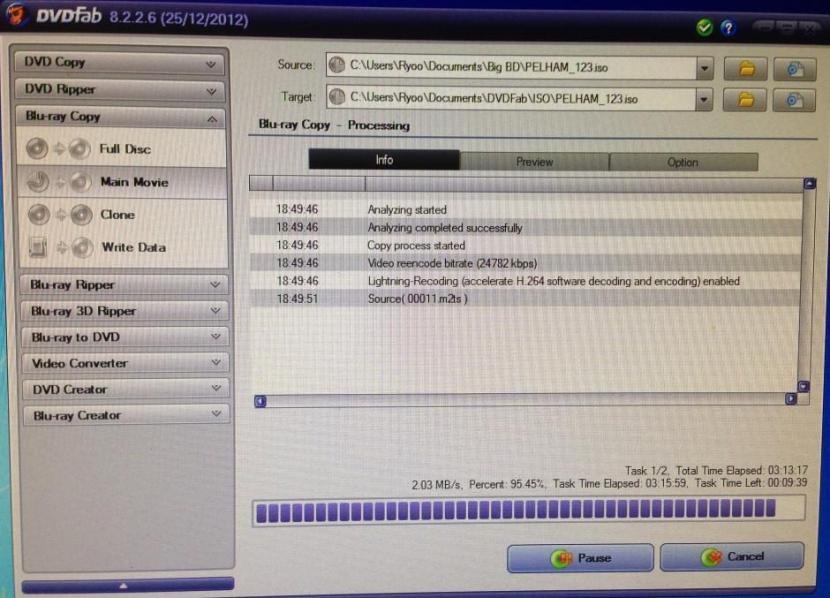Click the Full Disc disc-to-disc icon
Image resolution: width=830 pixels, height=598 pixels.
(x=59, y=149)
